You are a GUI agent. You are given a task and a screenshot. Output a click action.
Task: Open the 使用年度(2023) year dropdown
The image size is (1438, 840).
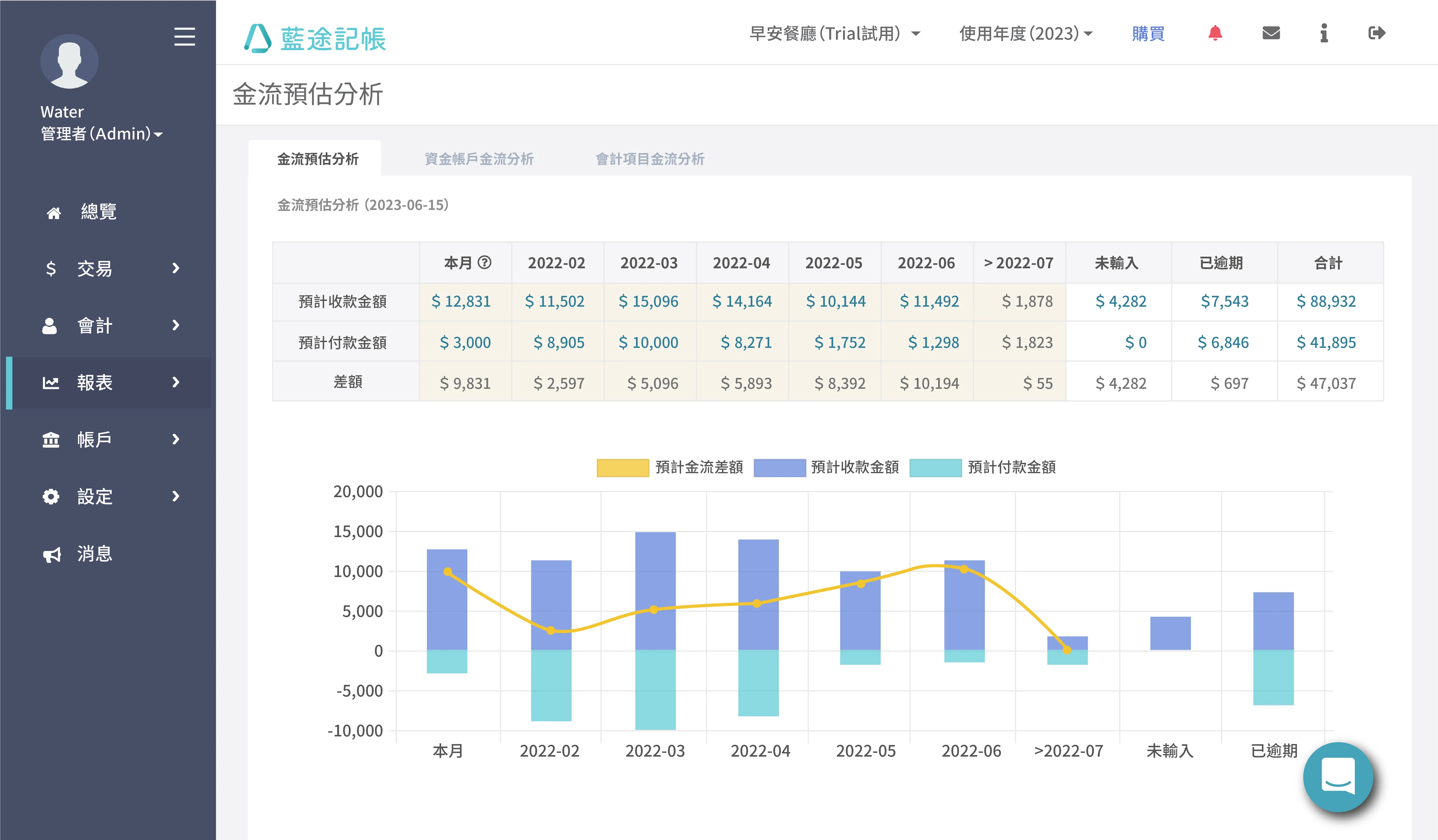1025,33
